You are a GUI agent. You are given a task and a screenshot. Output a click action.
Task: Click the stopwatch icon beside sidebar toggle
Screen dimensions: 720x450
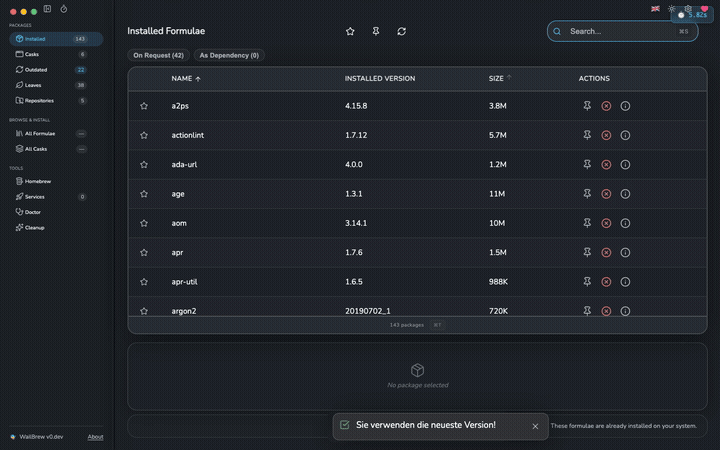click(x=64, y=9)
